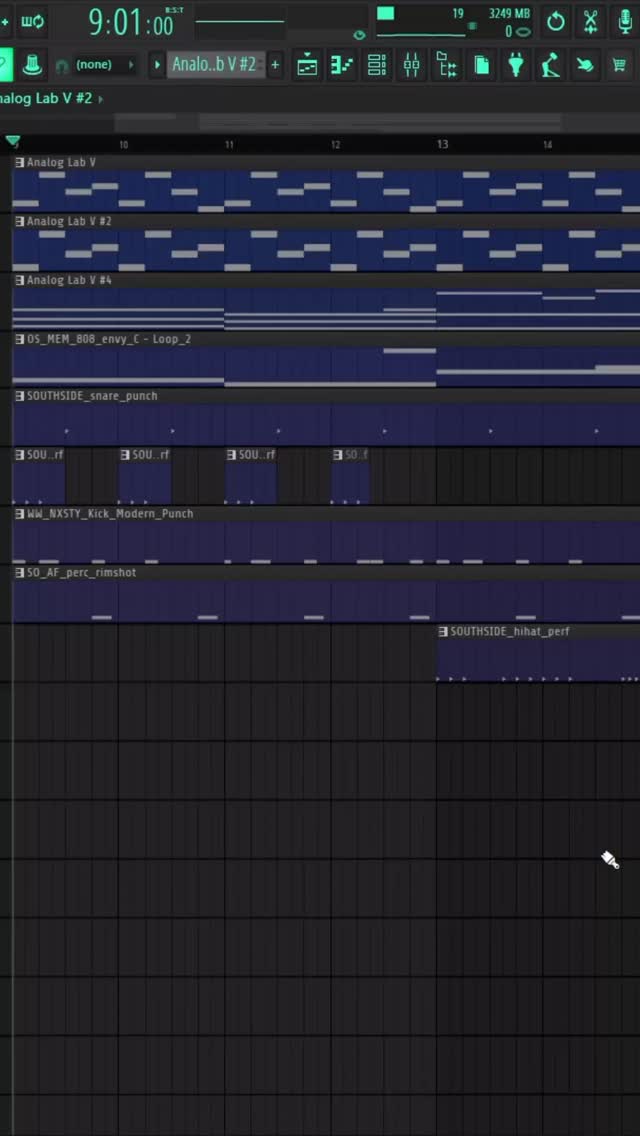
Task: Toggle the eye icon beside the oscilloscope
Action: (x=360, y=34)
